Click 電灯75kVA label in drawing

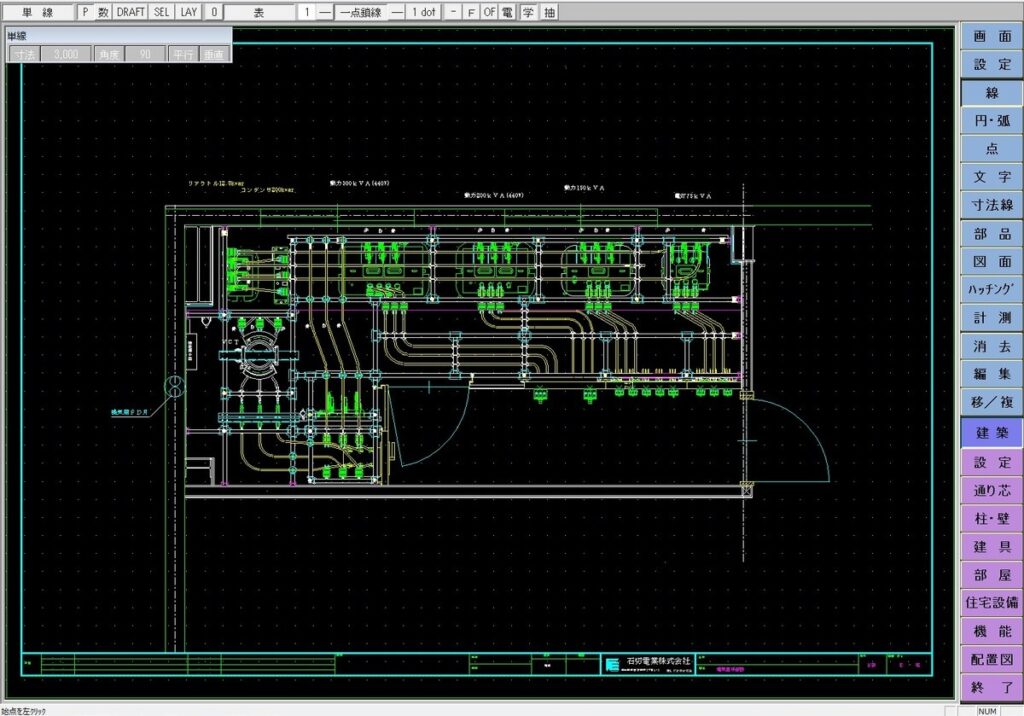click(x=693, y=195)
